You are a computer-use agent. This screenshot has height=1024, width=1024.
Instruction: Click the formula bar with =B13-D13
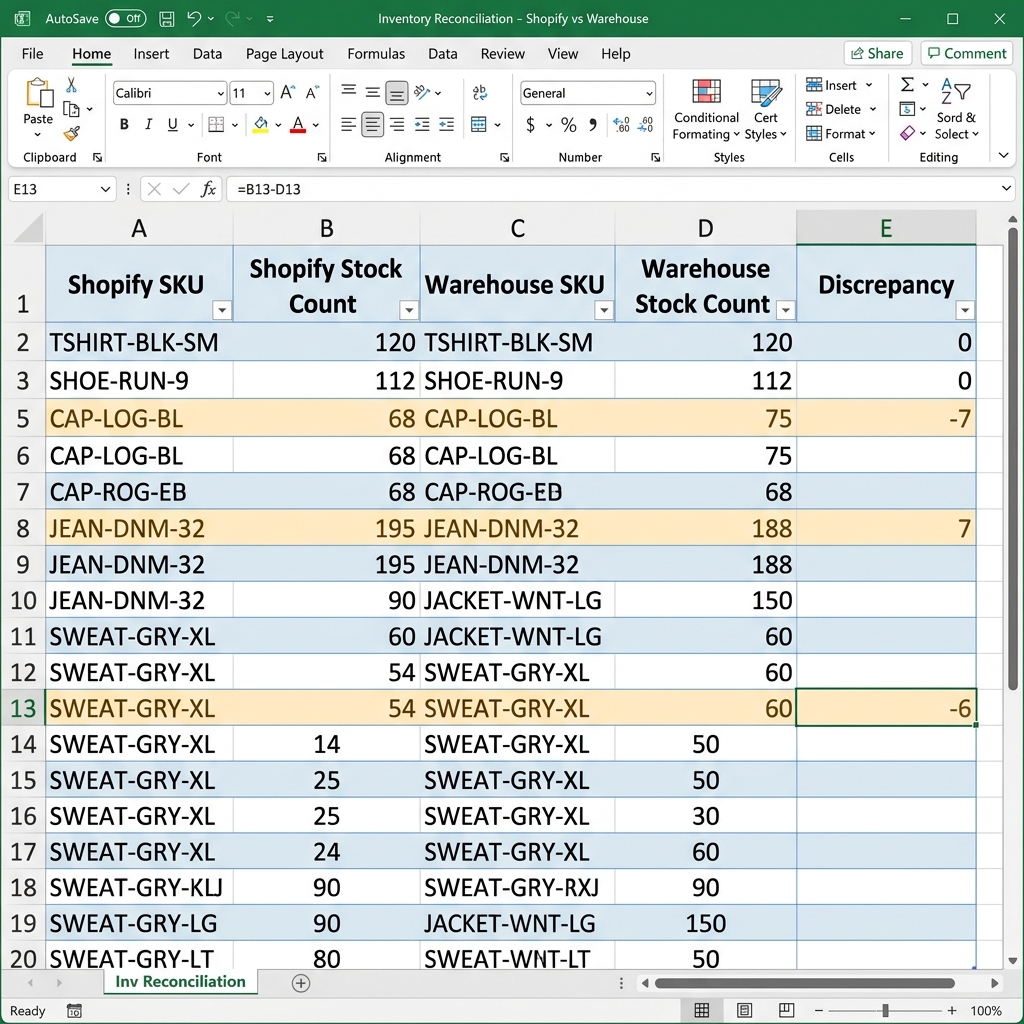coord(619,189)
